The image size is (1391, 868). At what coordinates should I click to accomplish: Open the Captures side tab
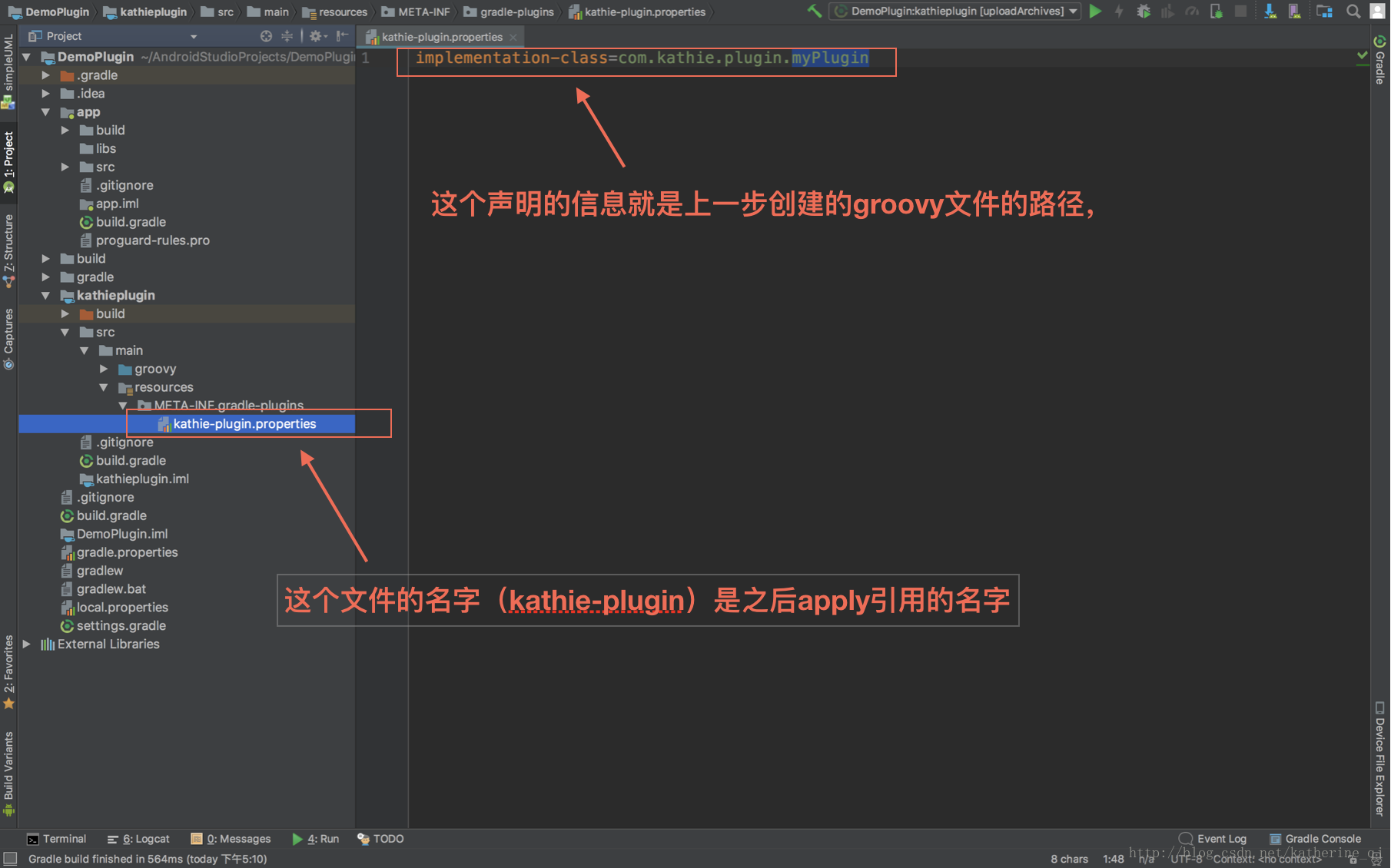tap(9, 339)
